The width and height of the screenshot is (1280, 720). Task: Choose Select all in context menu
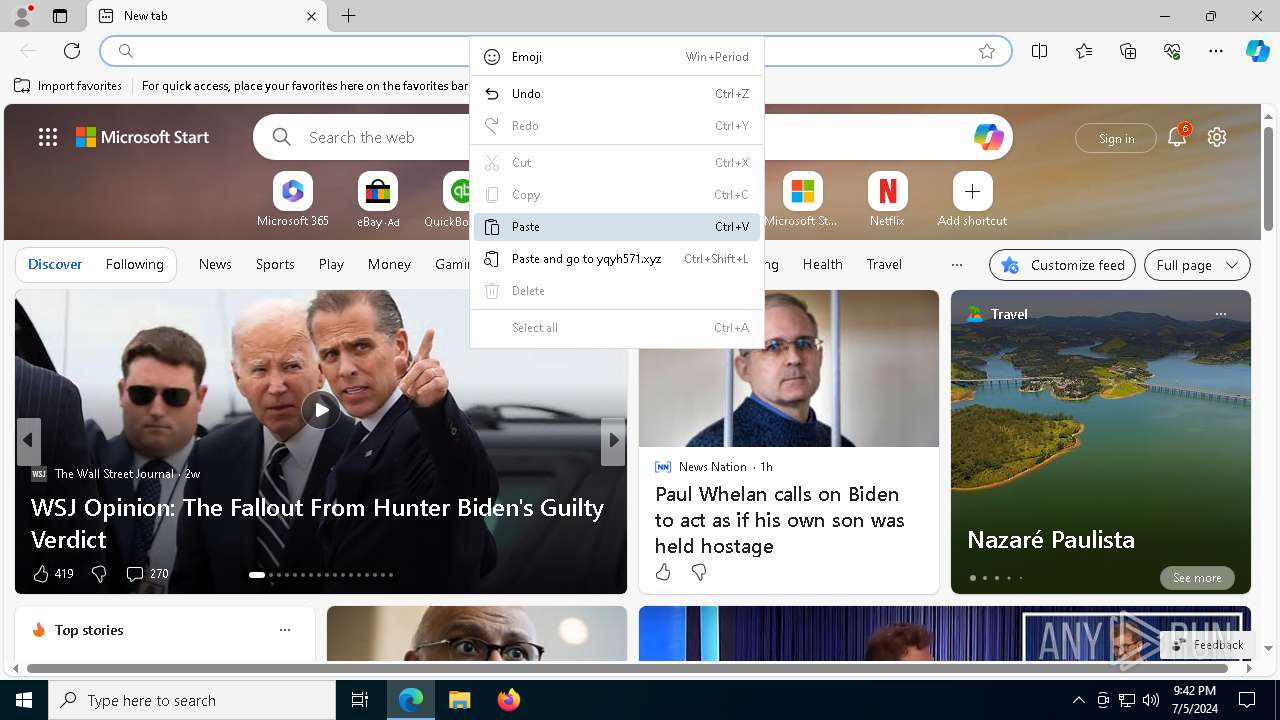pos(617,328)
